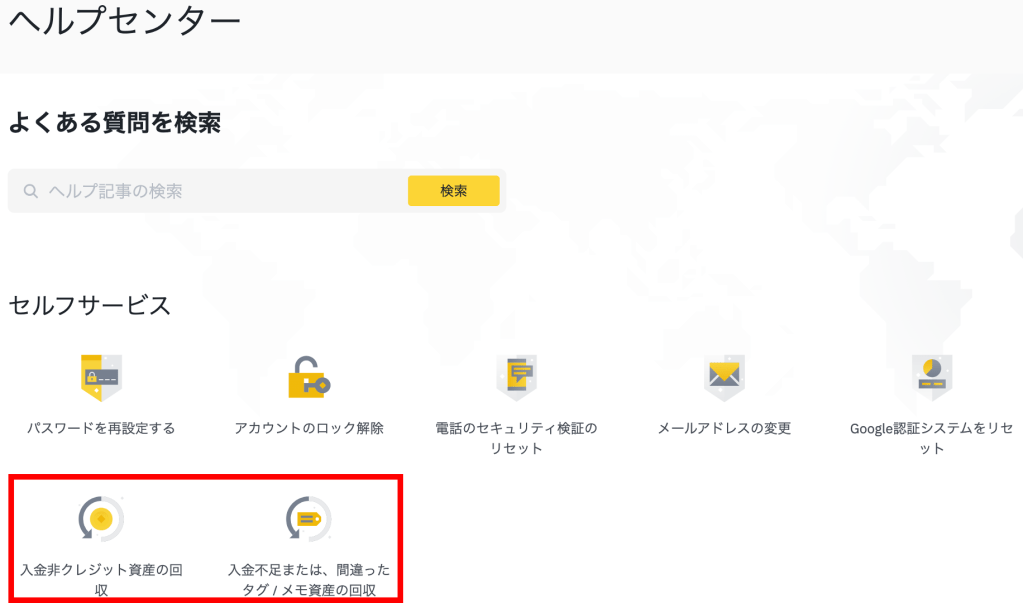This screenshot has height=603, width=1023.
Task: Click the ヘルプセンター page title
Action: (125, 21)
